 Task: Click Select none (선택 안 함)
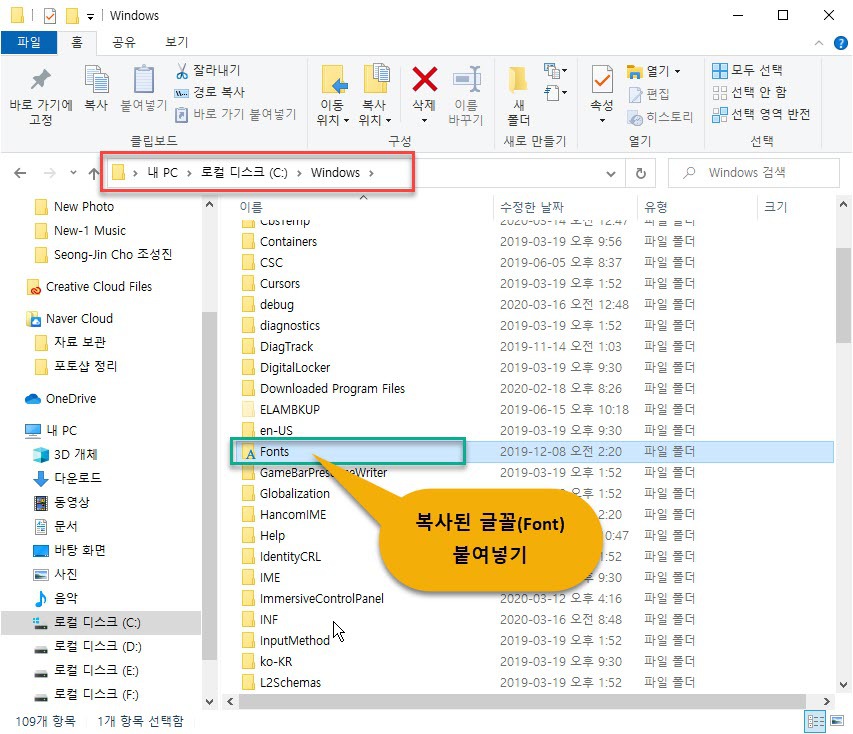(749, 92)
